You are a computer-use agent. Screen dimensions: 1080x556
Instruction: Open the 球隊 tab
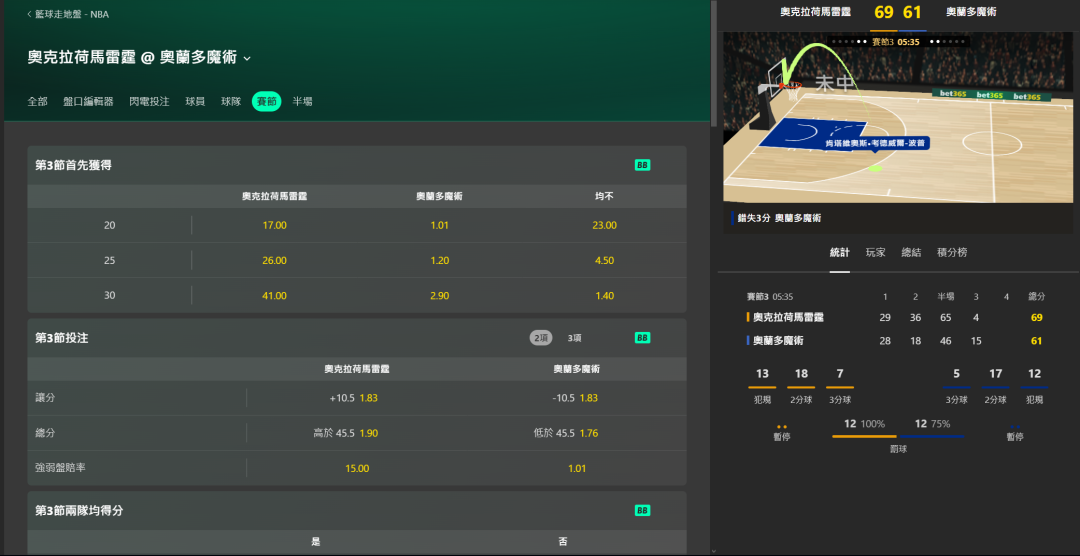[x=231, y=101]
